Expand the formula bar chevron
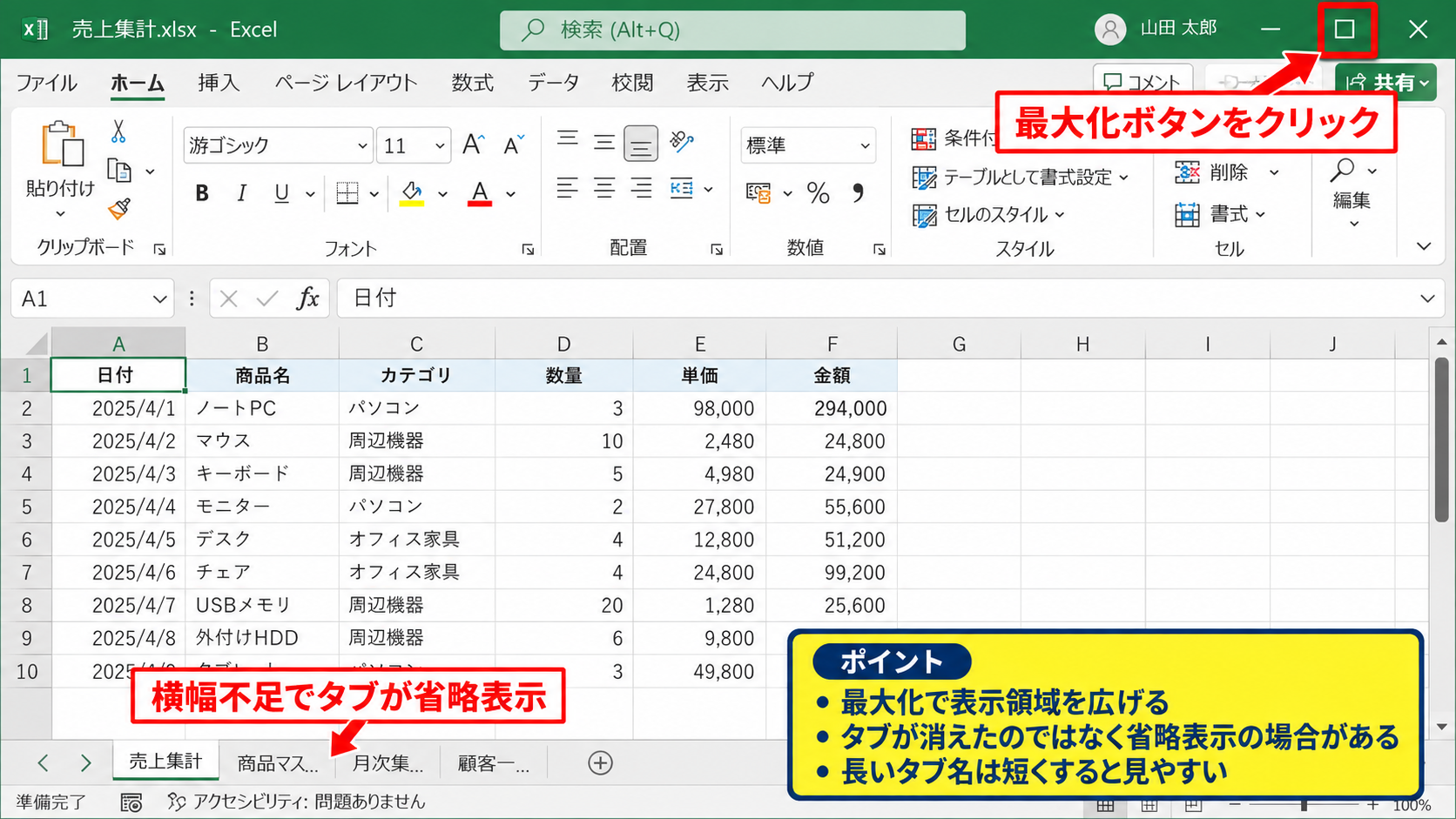Image resolution: width=1456 pixels, height=819 pixels. tap(1427, 299)
